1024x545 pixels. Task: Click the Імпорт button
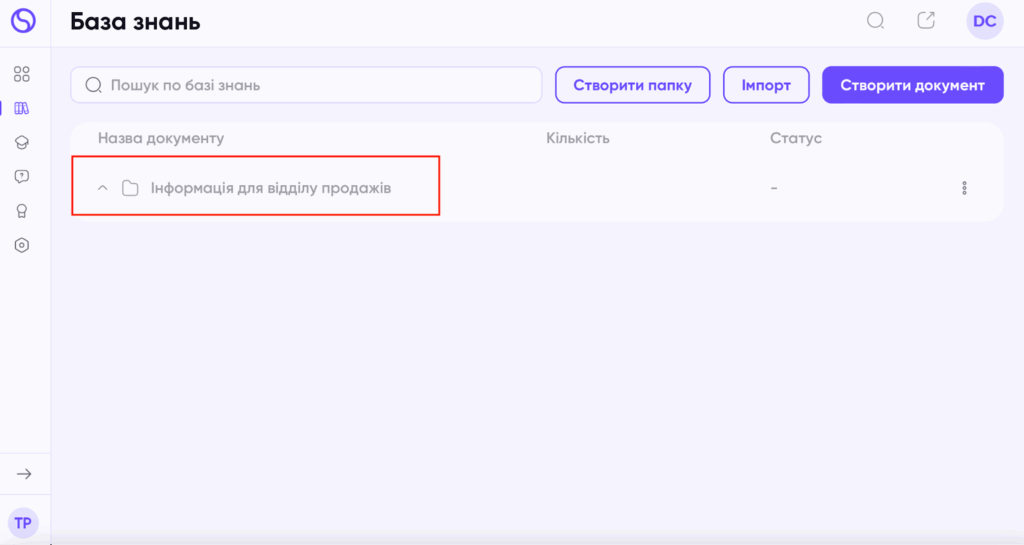click(x=766, y=85)
